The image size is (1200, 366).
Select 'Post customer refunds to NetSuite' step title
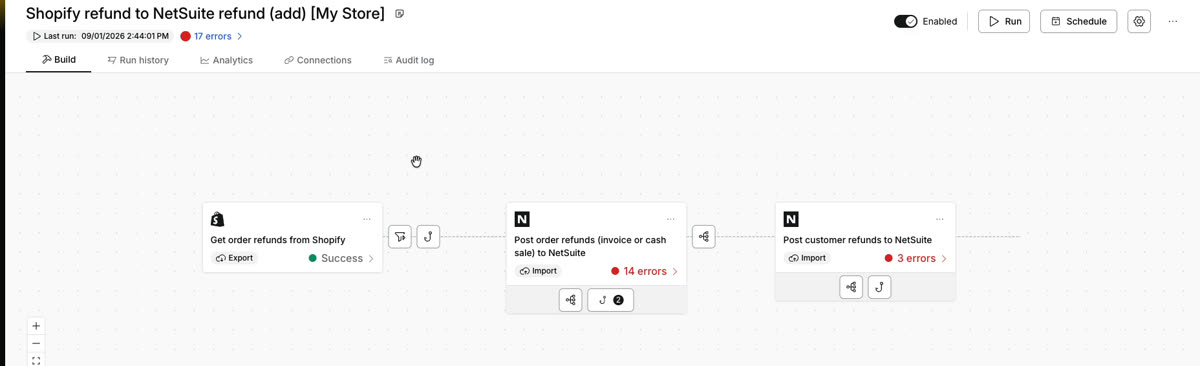858,240
